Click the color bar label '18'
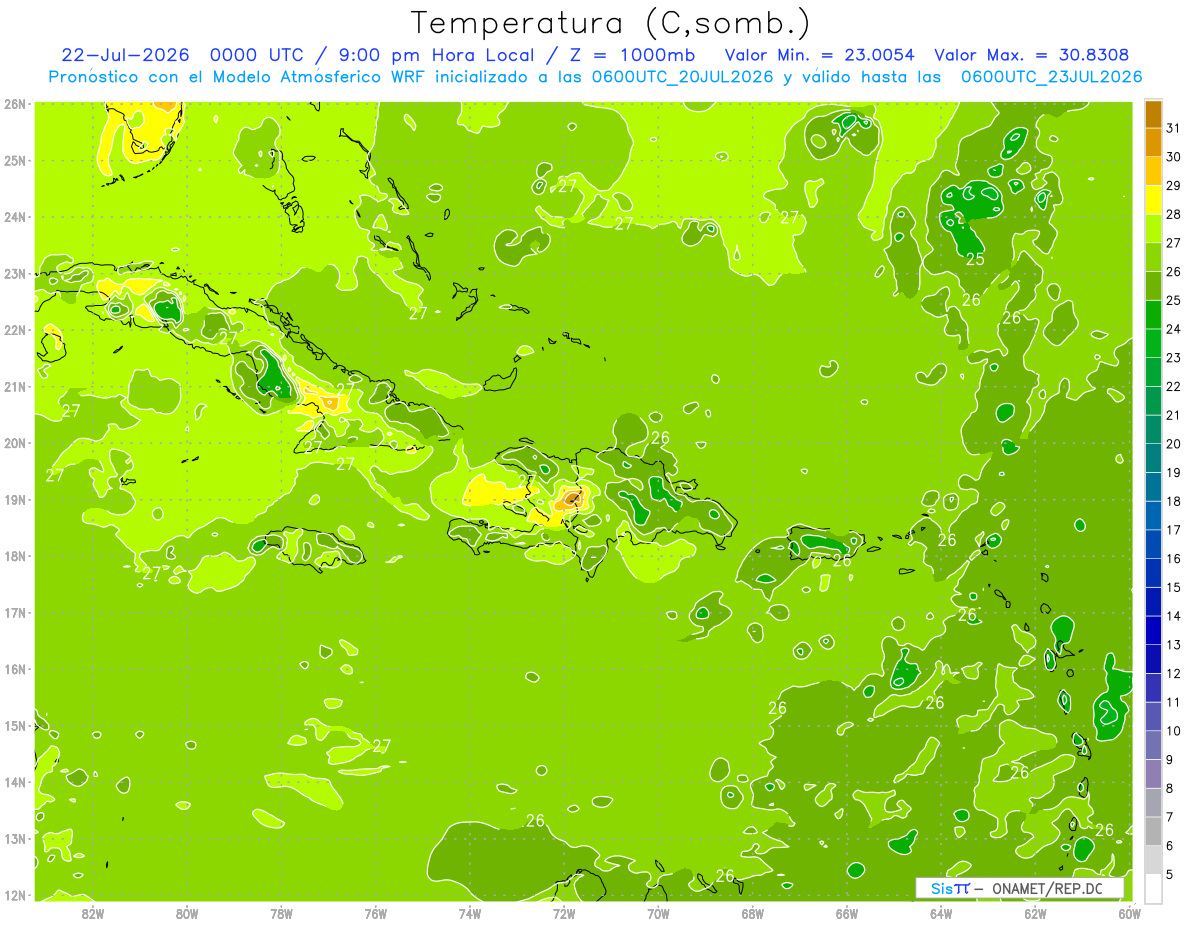 pos(1174,501)
